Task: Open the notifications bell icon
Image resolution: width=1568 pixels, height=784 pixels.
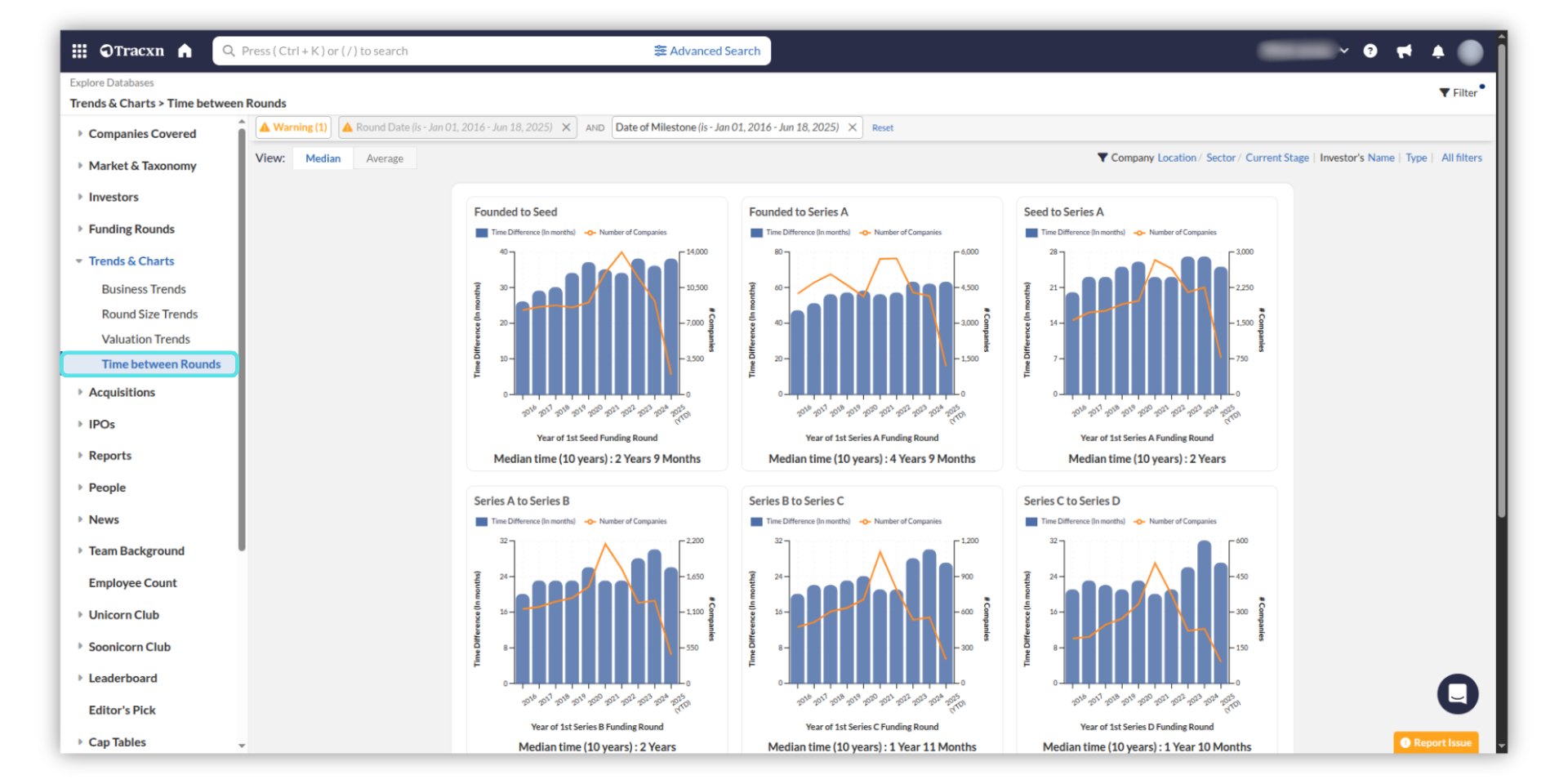Action: 1437,51
